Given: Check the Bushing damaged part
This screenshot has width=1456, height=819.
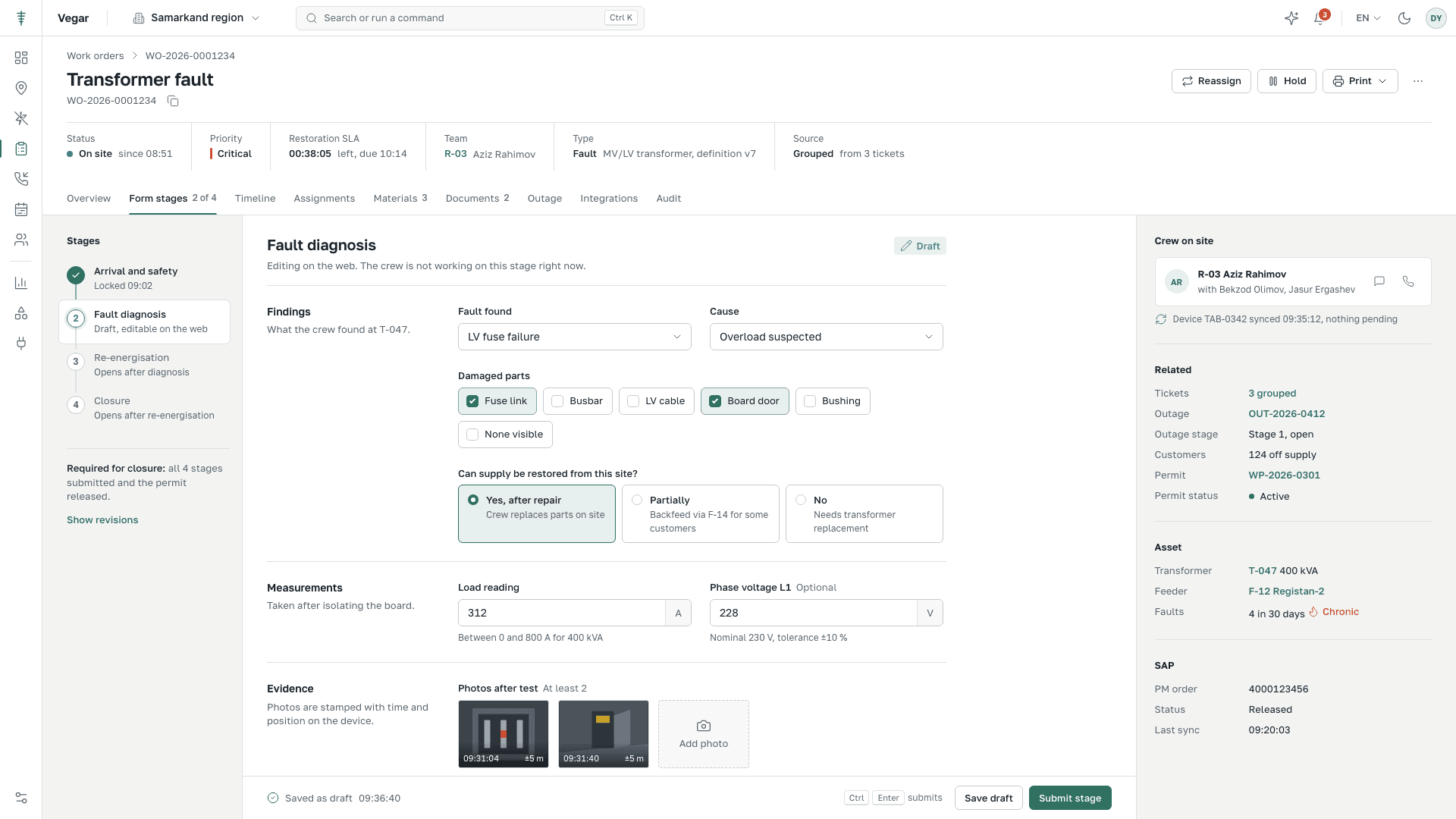Looking at the screenshot, I should click(833, 401).
